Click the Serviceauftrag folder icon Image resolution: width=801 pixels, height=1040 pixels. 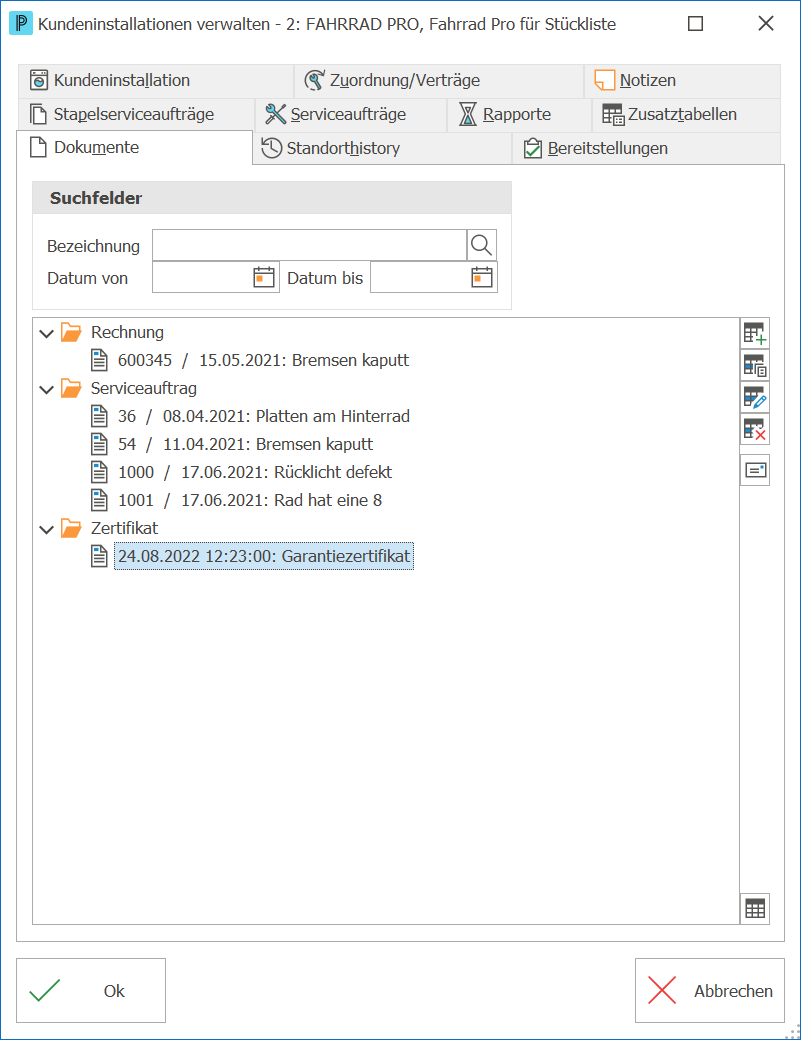click(71, 388)
